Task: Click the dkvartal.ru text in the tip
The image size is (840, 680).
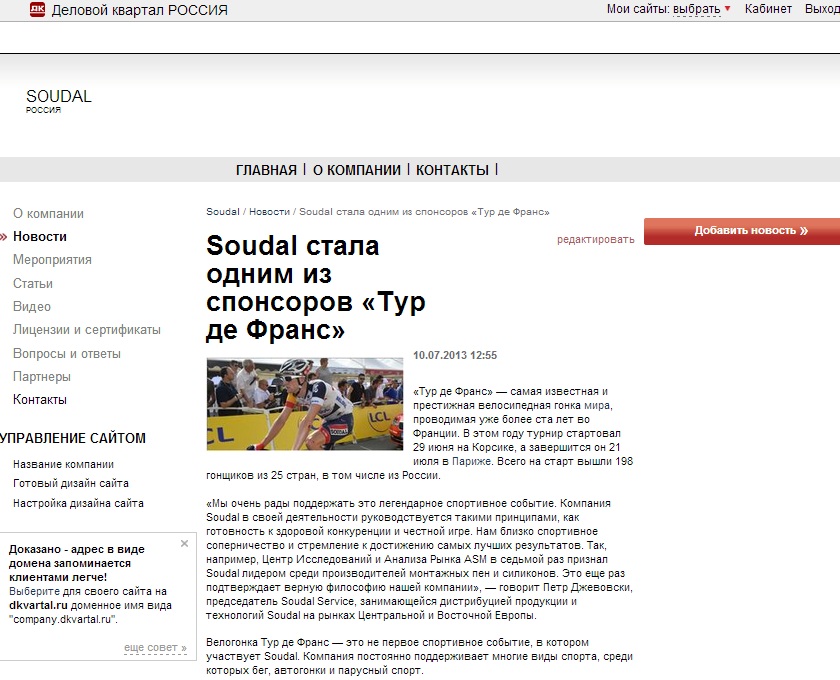Action: pyautogui.click(x=38, y=606)
